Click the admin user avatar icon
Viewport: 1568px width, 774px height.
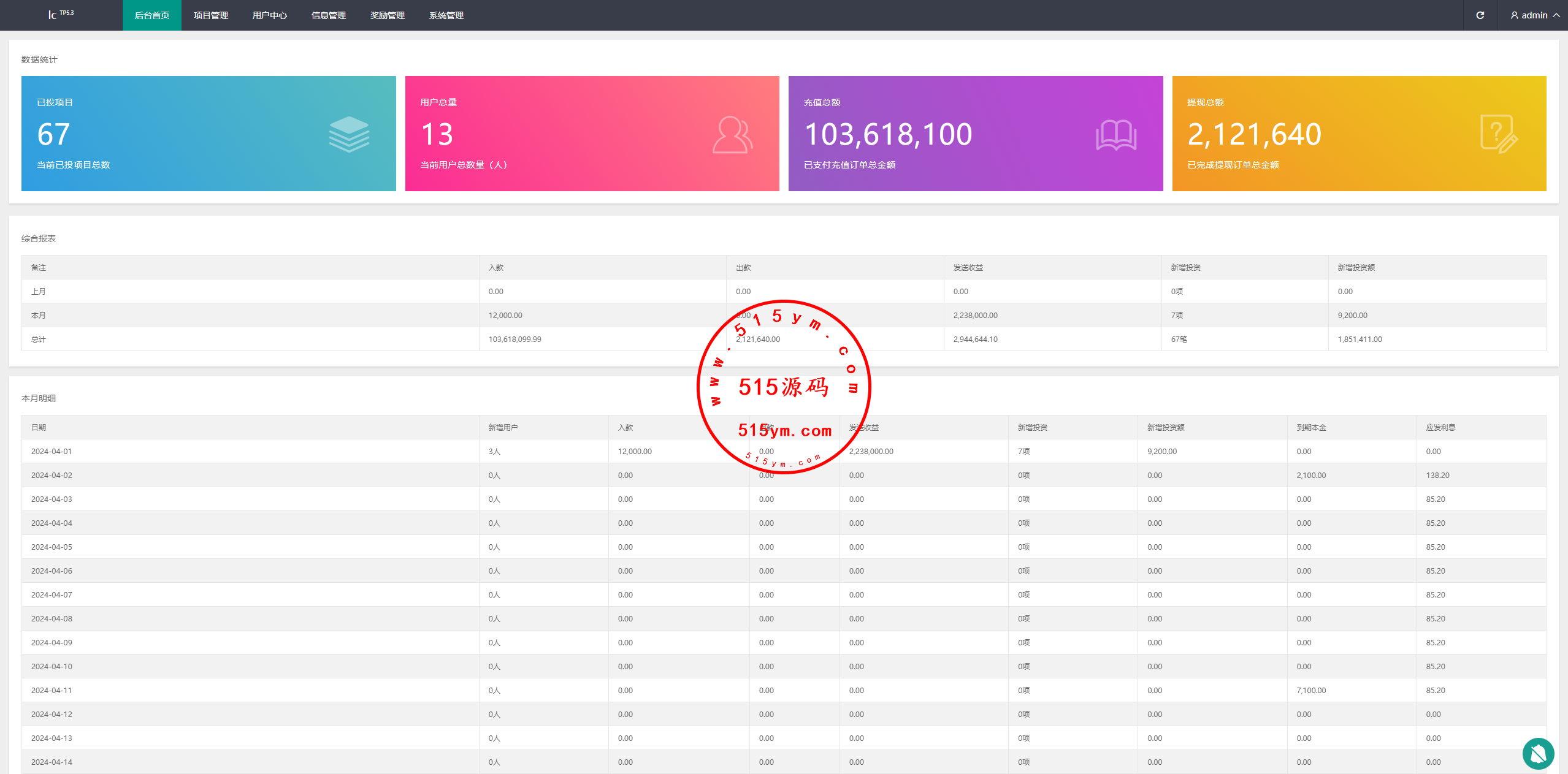pos(1514,15)
